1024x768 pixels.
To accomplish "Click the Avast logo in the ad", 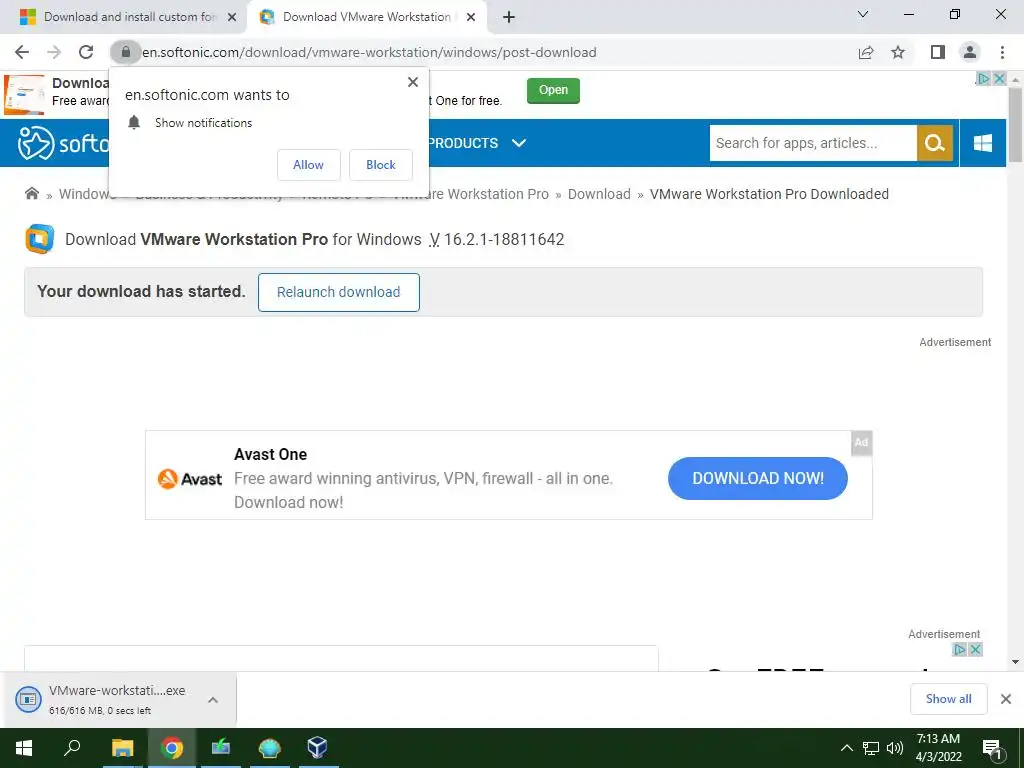I will [x=190, y=479].
